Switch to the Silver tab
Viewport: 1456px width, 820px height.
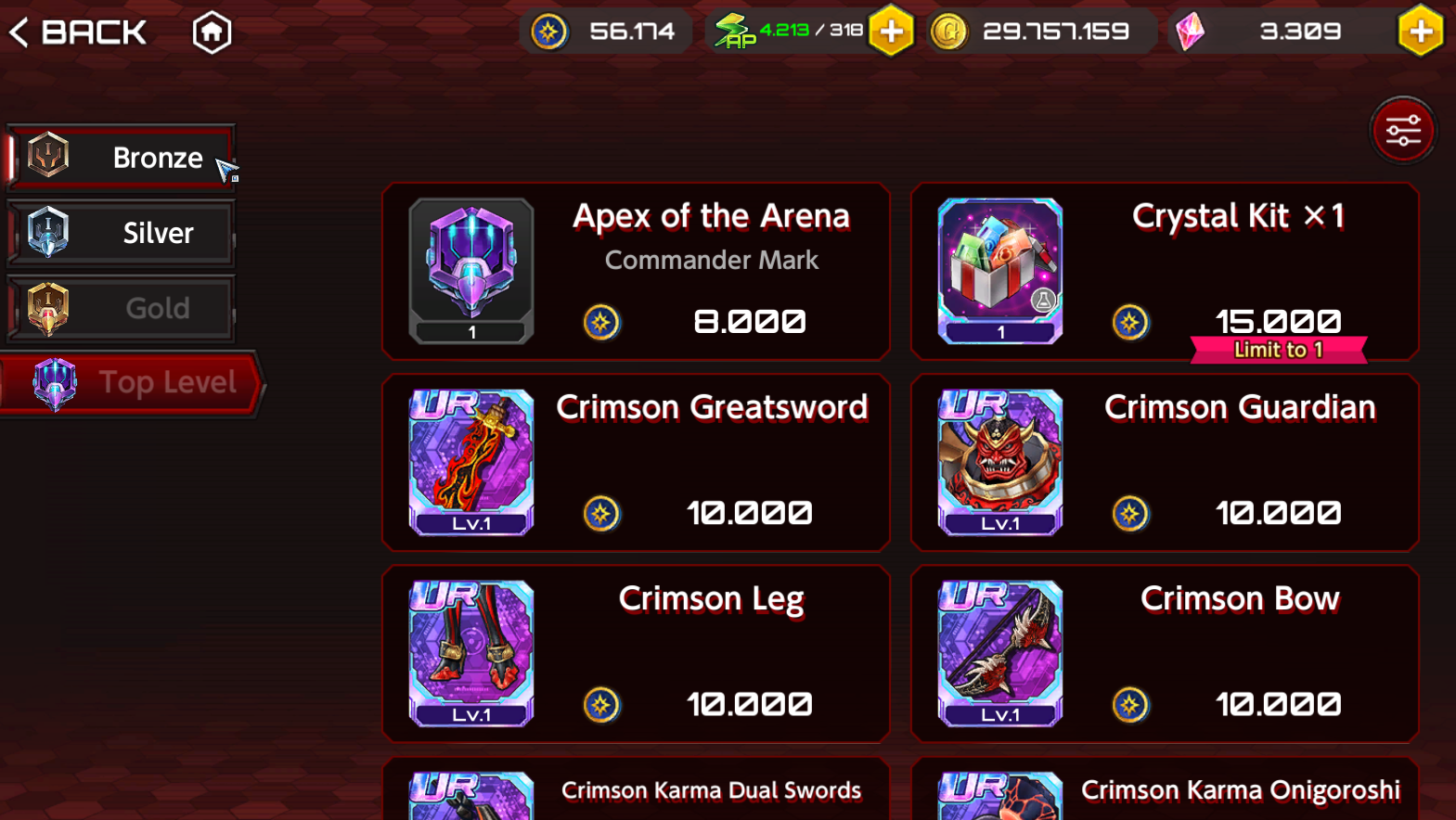tap(122, 233)
